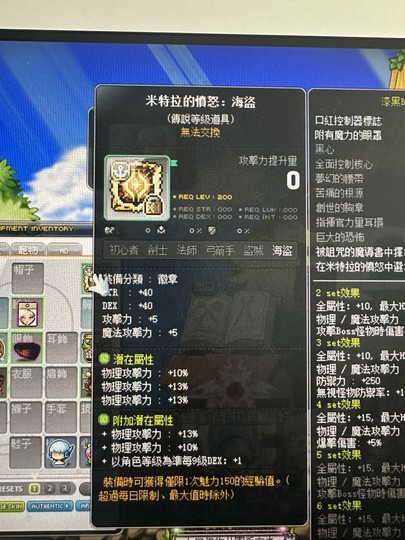Click the empty 褲子 pants slot

(x=26, y=417)
